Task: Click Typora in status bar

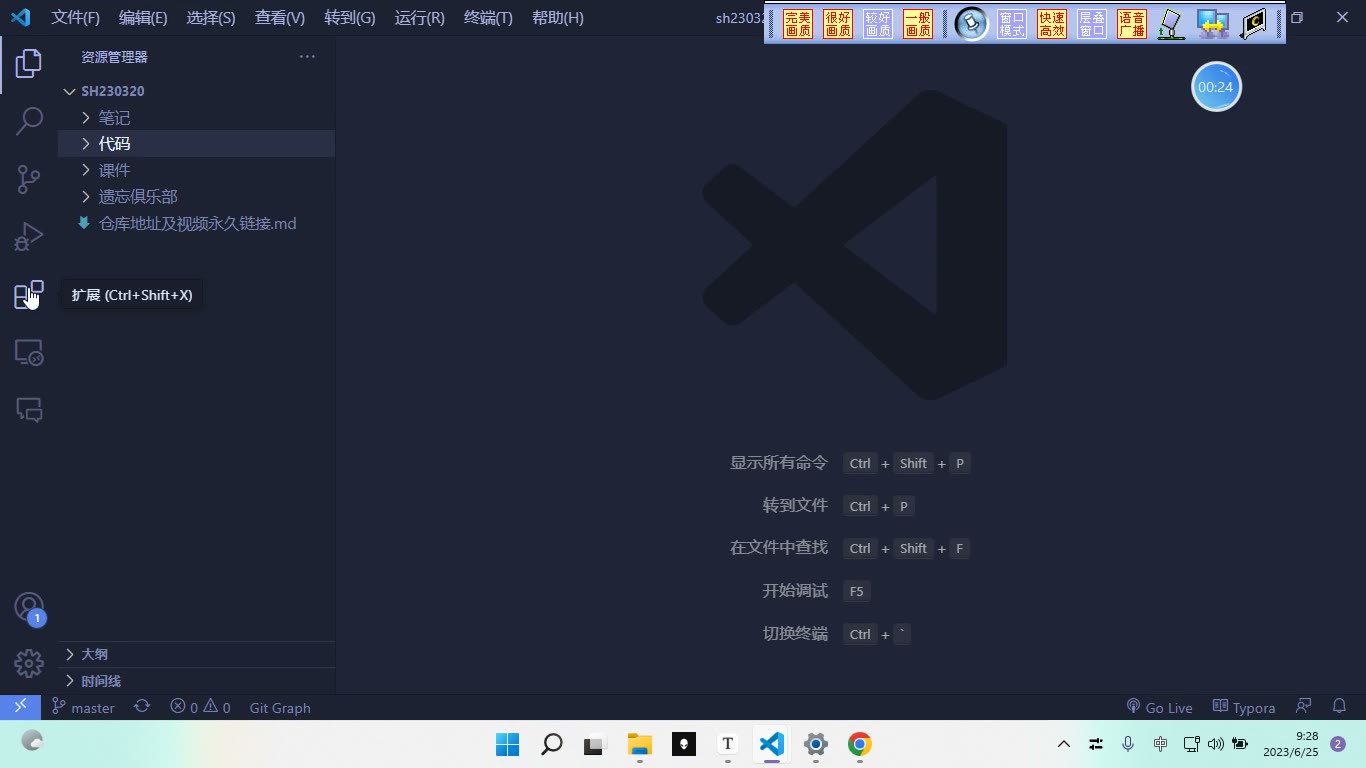Action: coord(1244,707)
